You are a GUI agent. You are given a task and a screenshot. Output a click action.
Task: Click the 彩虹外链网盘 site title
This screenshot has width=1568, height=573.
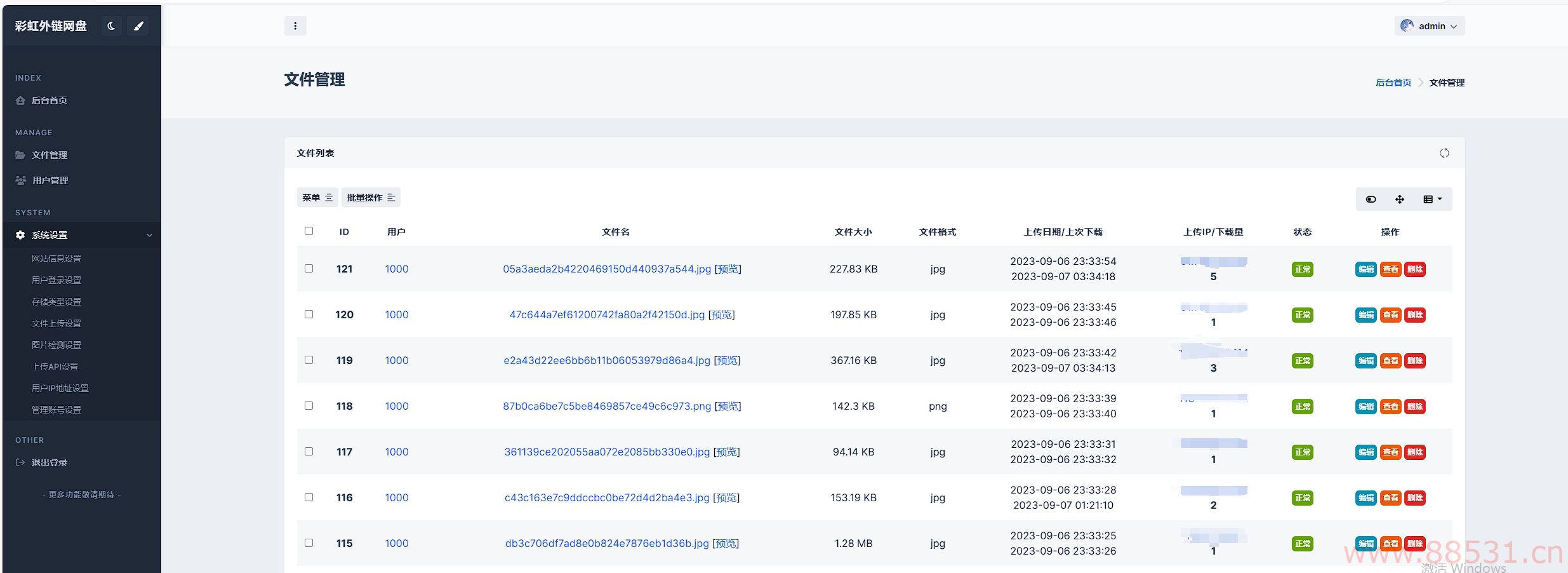[x=51, y=26]
